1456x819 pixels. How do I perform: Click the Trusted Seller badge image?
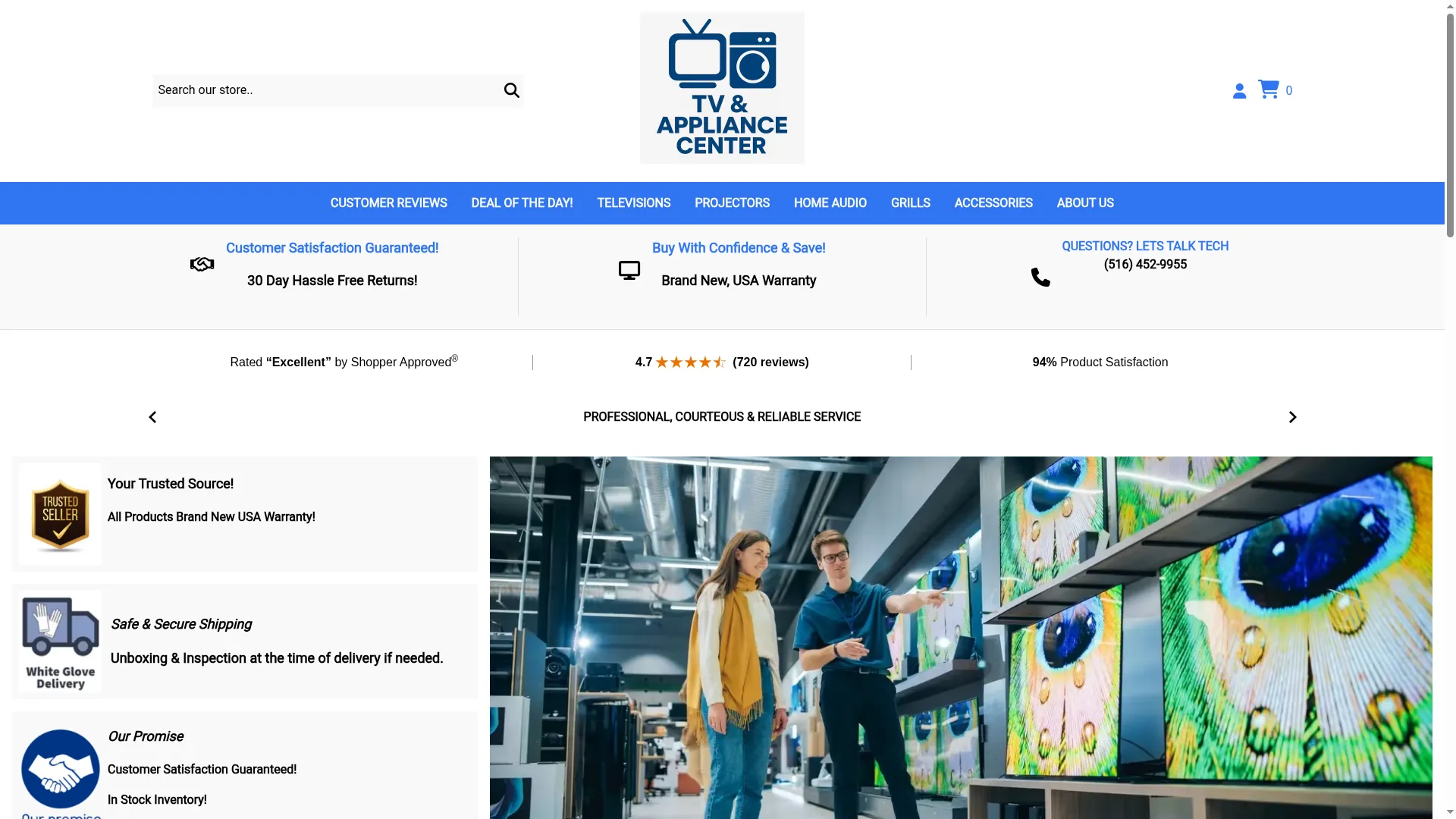point(60,514)
